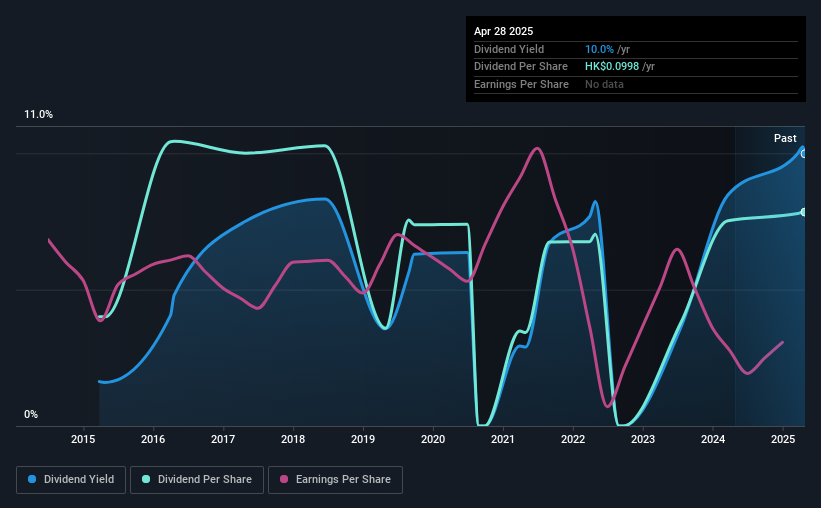Screen dimensions: 821x508
Task: Click the blue Dividend Yield legend dot
Action: pos(32,479)
